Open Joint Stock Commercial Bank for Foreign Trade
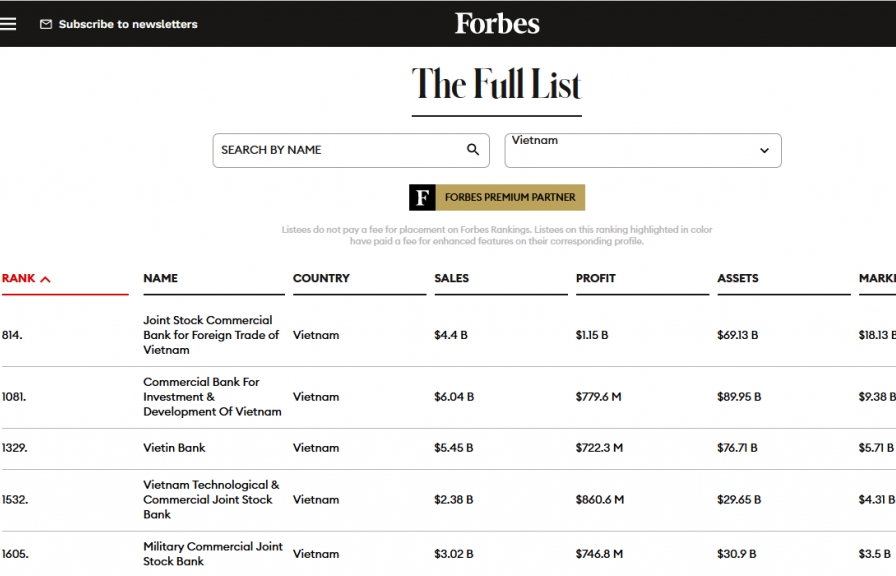Image resolution: width=896 pixels, height=576 pixels. pos(211,335)
